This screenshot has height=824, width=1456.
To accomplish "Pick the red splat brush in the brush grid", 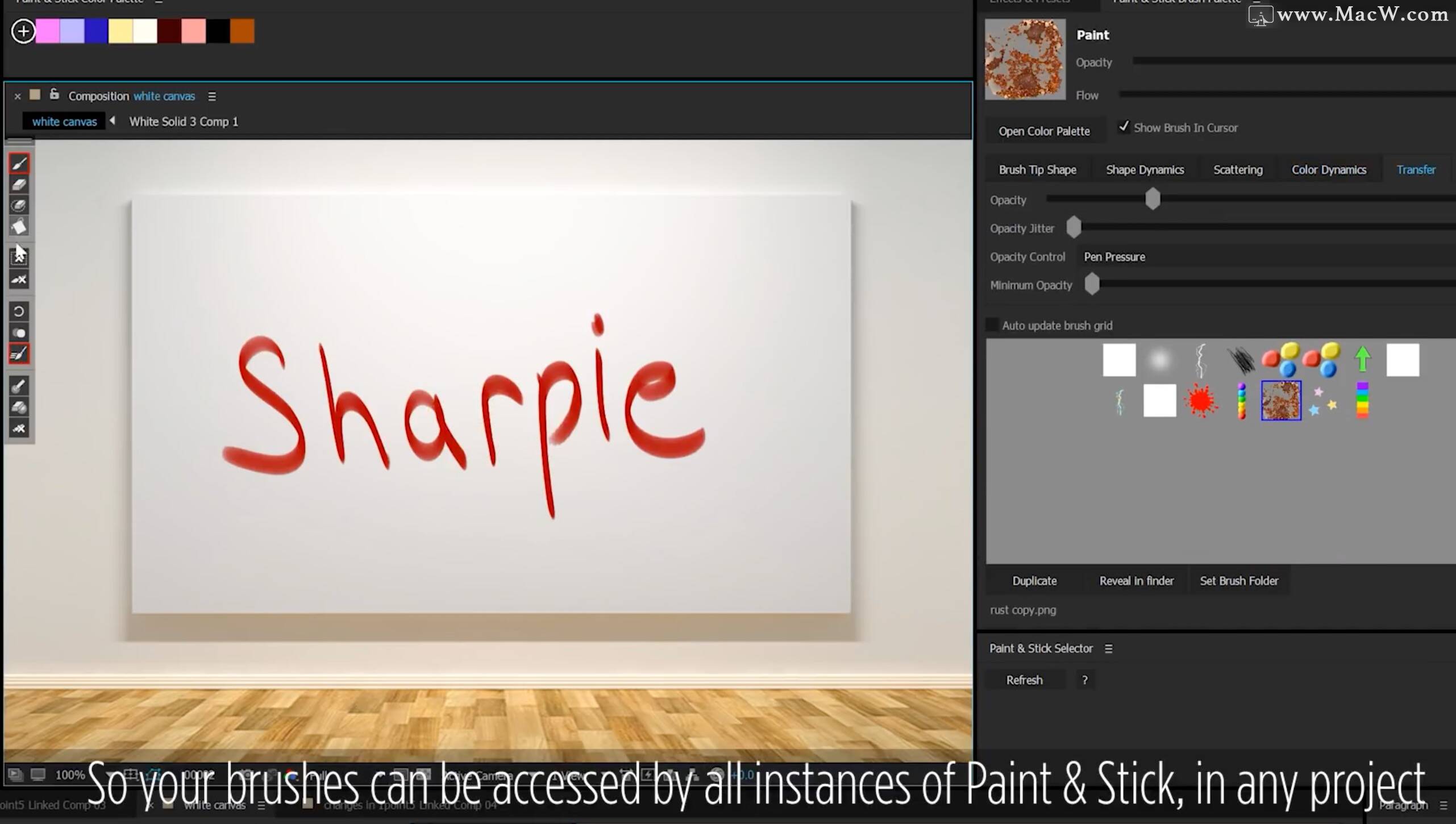I will 1201,400.
